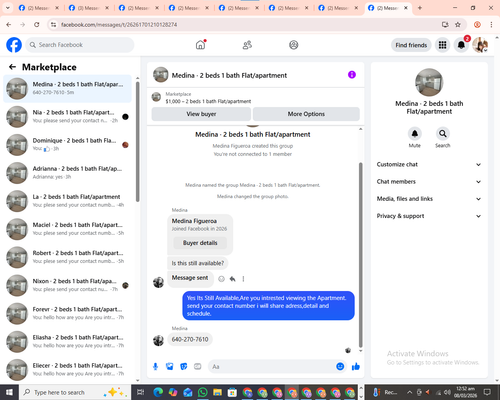Reply to the 'Message sent' bubble
500x400 pixels.
point(232,279)
